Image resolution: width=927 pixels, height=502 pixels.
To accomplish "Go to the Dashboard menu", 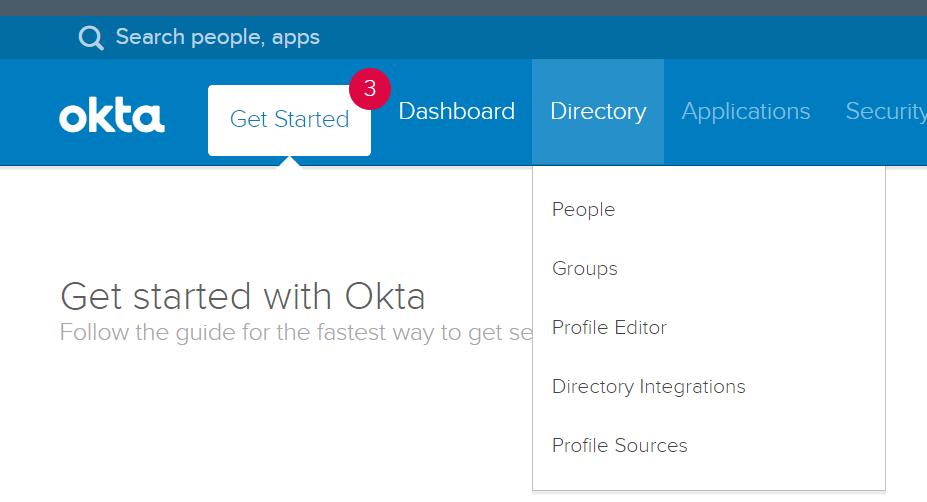I will click(456, 111).
